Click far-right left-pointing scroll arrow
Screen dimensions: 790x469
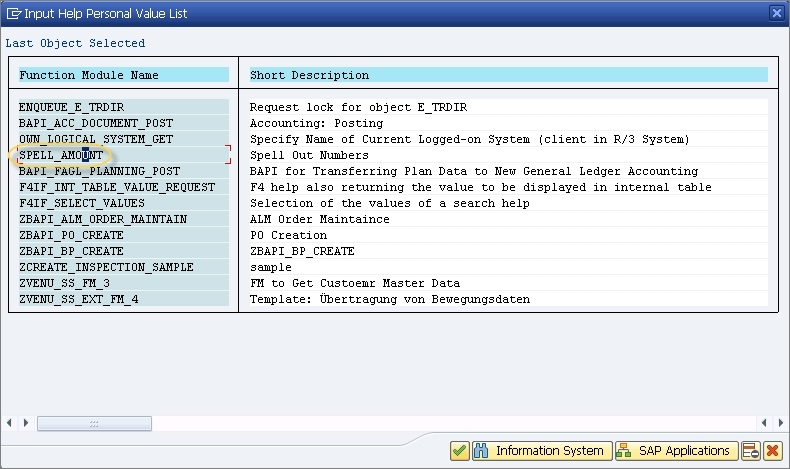(x=764, y=423)
